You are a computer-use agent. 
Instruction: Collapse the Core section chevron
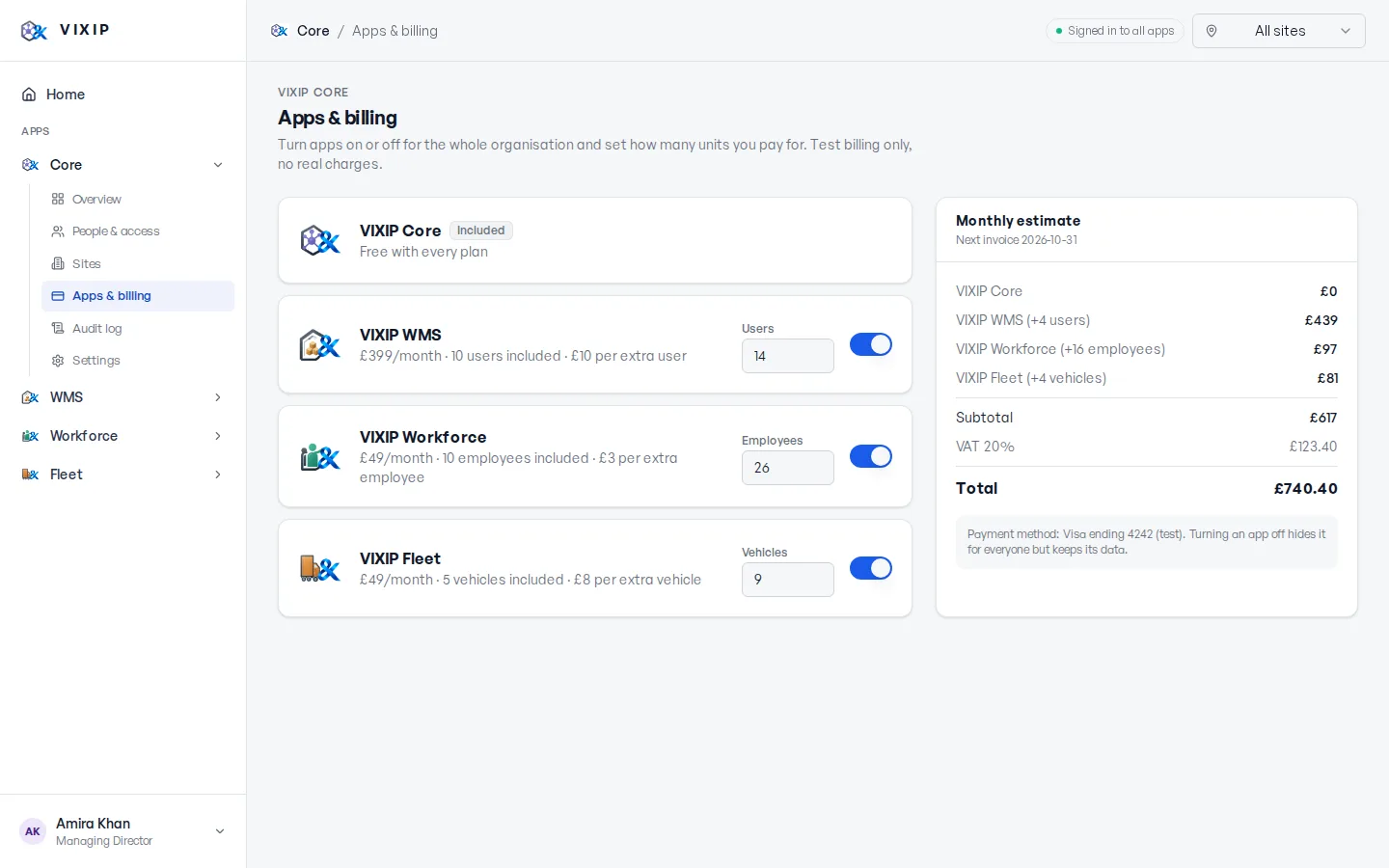[x=218, y=165]
